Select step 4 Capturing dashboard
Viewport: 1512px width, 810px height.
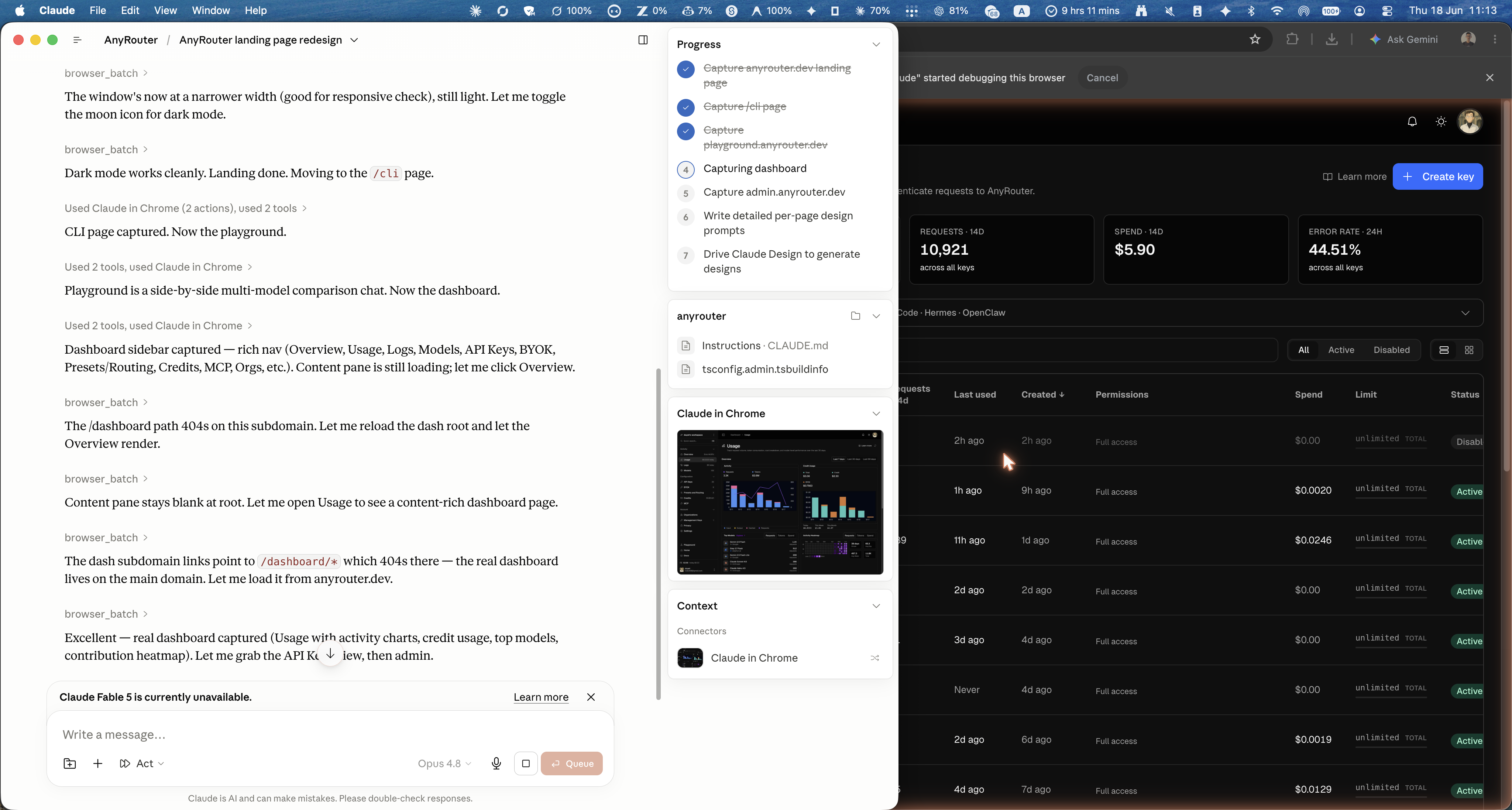(755, 168)
